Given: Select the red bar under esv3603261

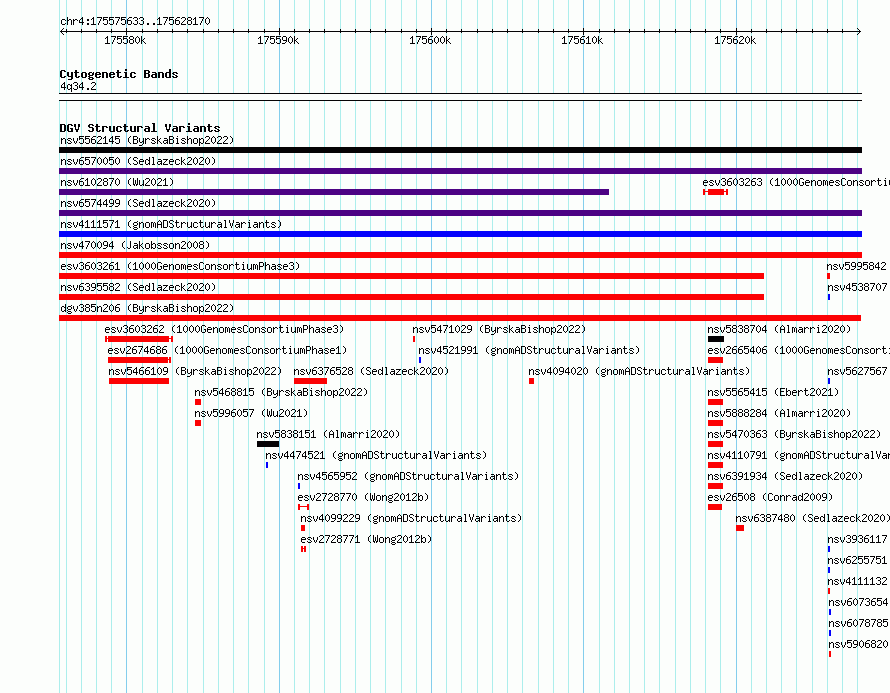Looking at the screenshot, I should point(412,276).
